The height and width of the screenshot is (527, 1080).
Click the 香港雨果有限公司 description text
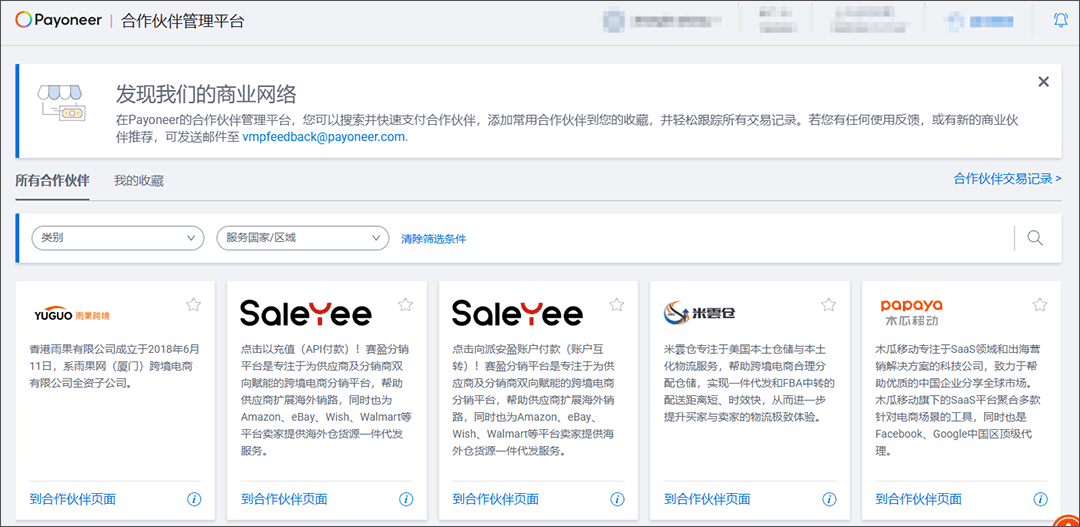pyautogui.click(x=115, y=365)
